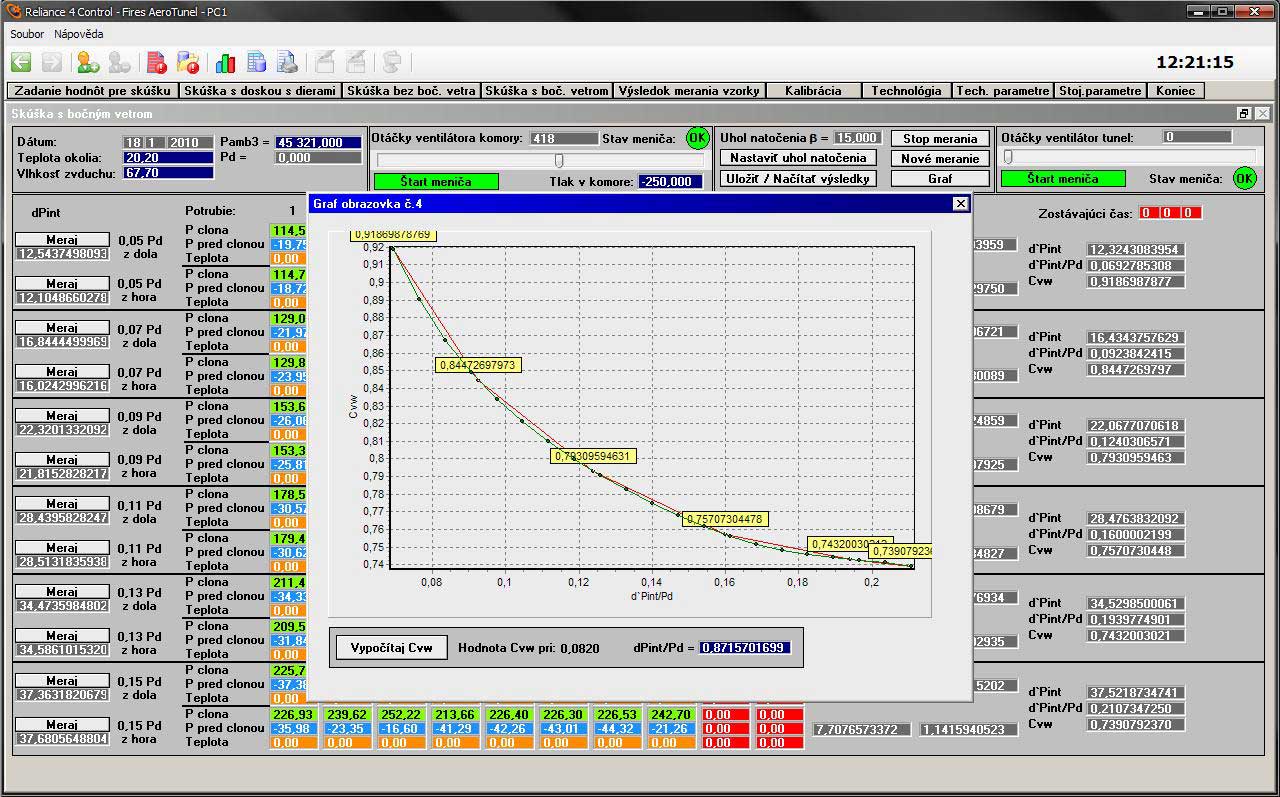
Task: Click the tunnel fan speed slider handle
Action: (1008, 157)
